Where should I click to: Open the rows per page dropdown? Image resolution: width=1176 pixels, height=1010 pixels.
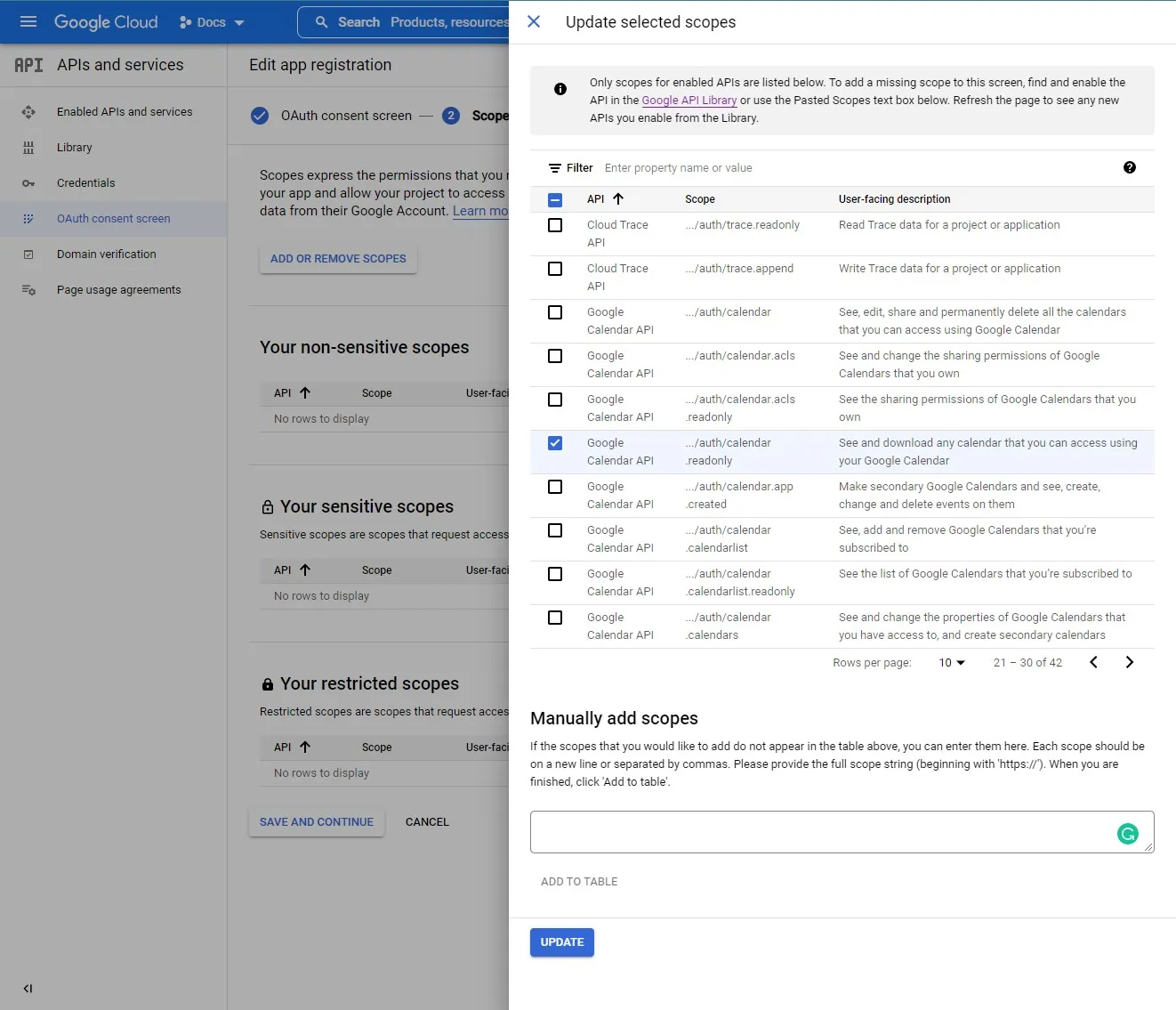(x=951, y=663)
